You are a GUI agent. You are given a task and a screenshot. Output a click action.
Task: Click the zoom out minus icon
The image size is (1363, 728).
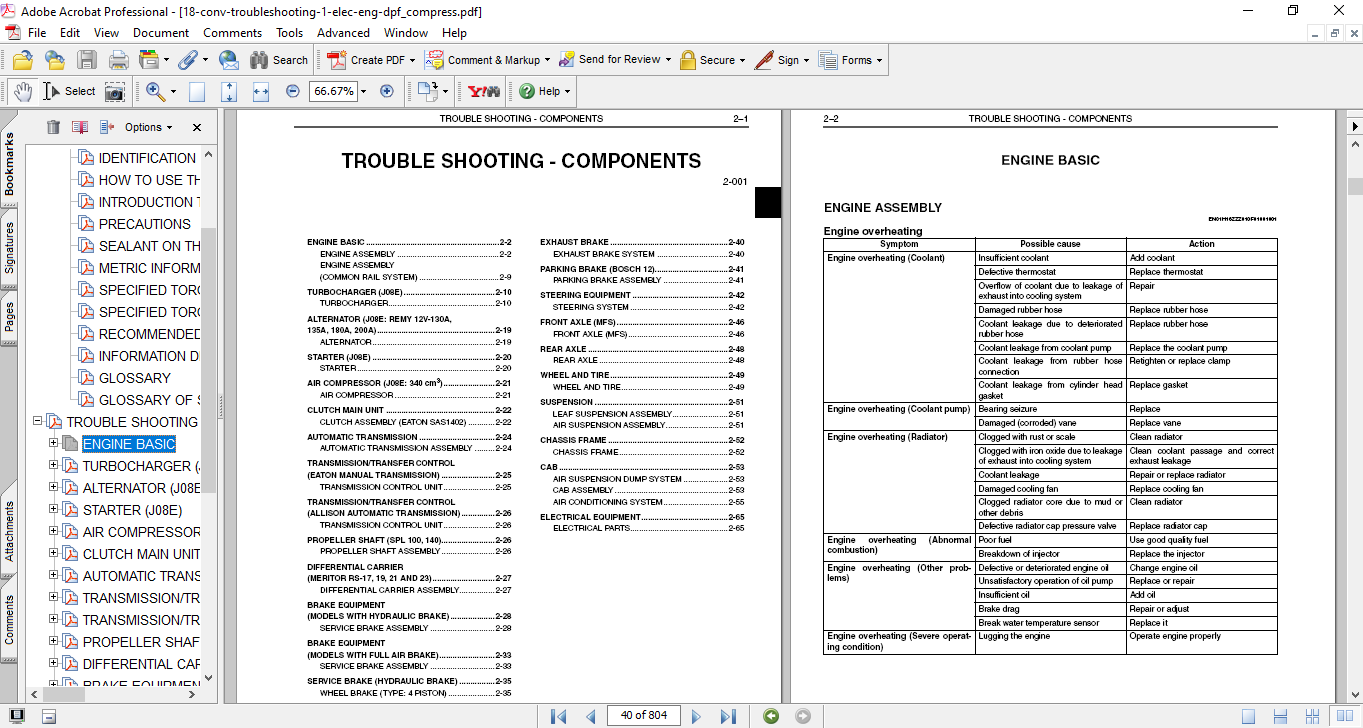[x=292, y=91]
